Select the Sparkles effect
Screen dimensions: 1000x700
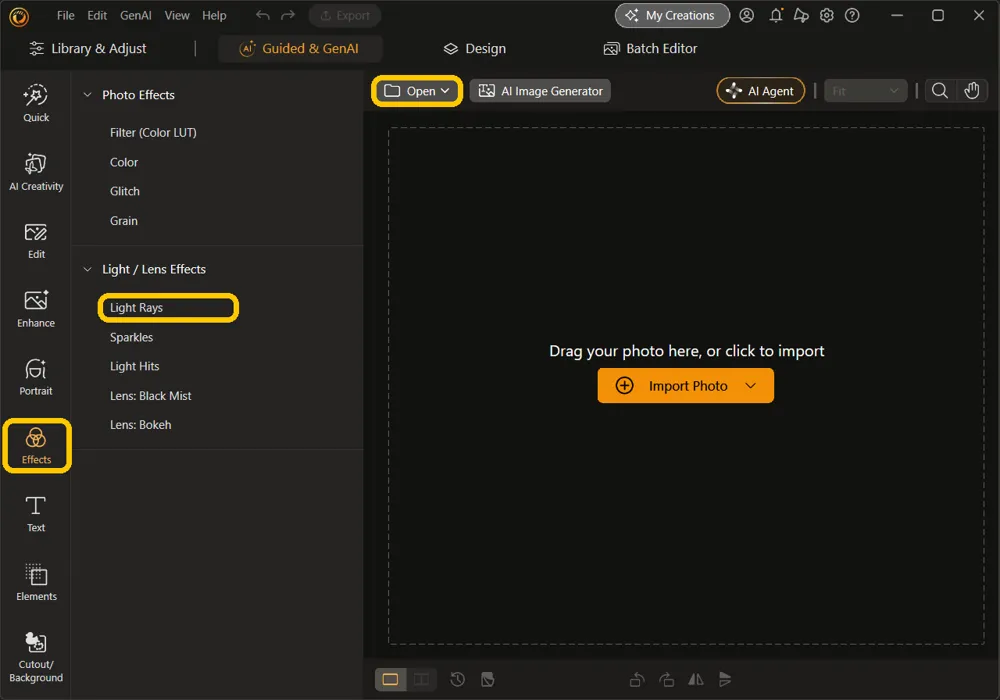(x=131, y=337)
